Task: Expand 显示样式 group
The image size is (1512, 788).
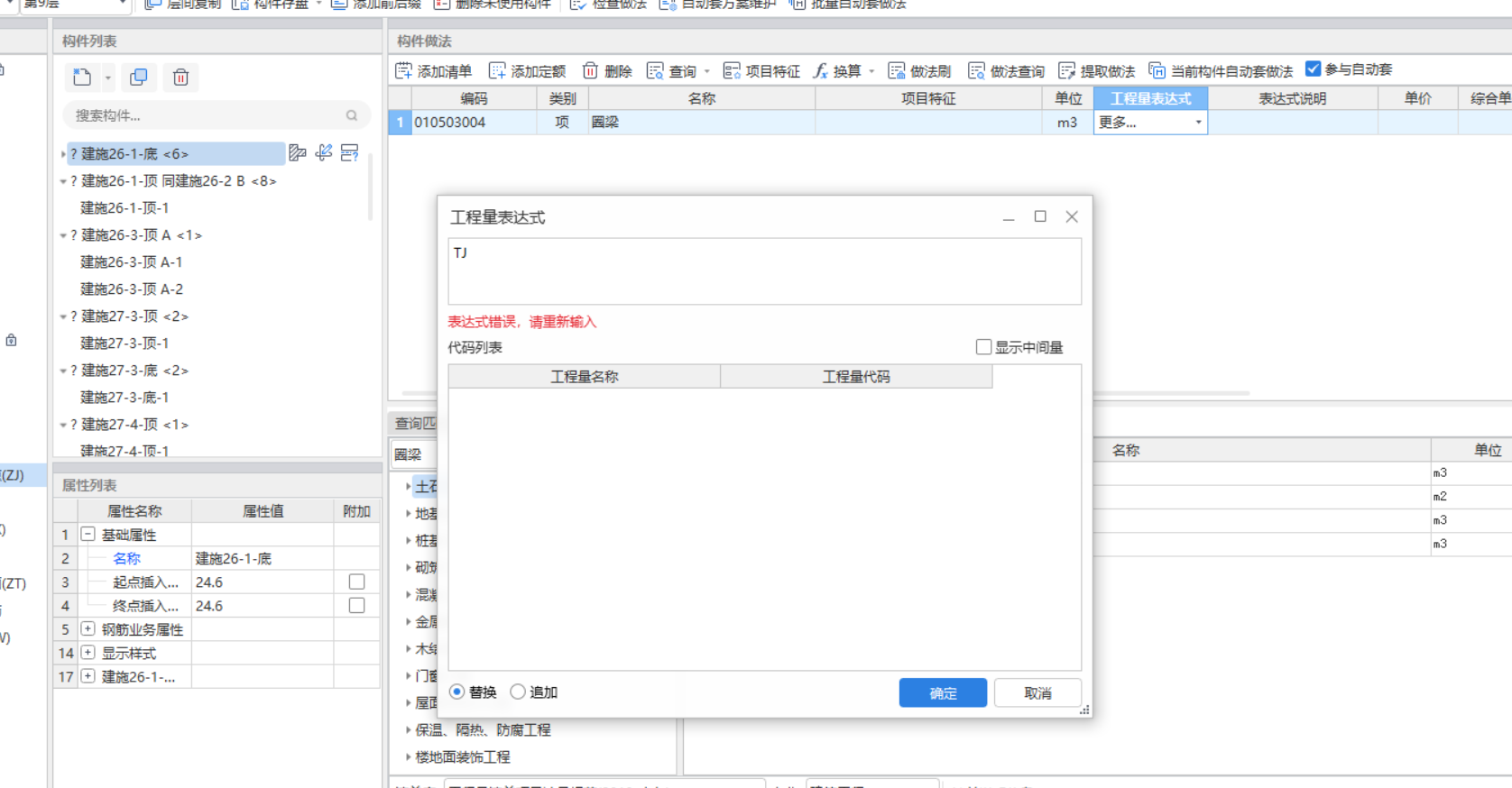Action: pos(88,652)
